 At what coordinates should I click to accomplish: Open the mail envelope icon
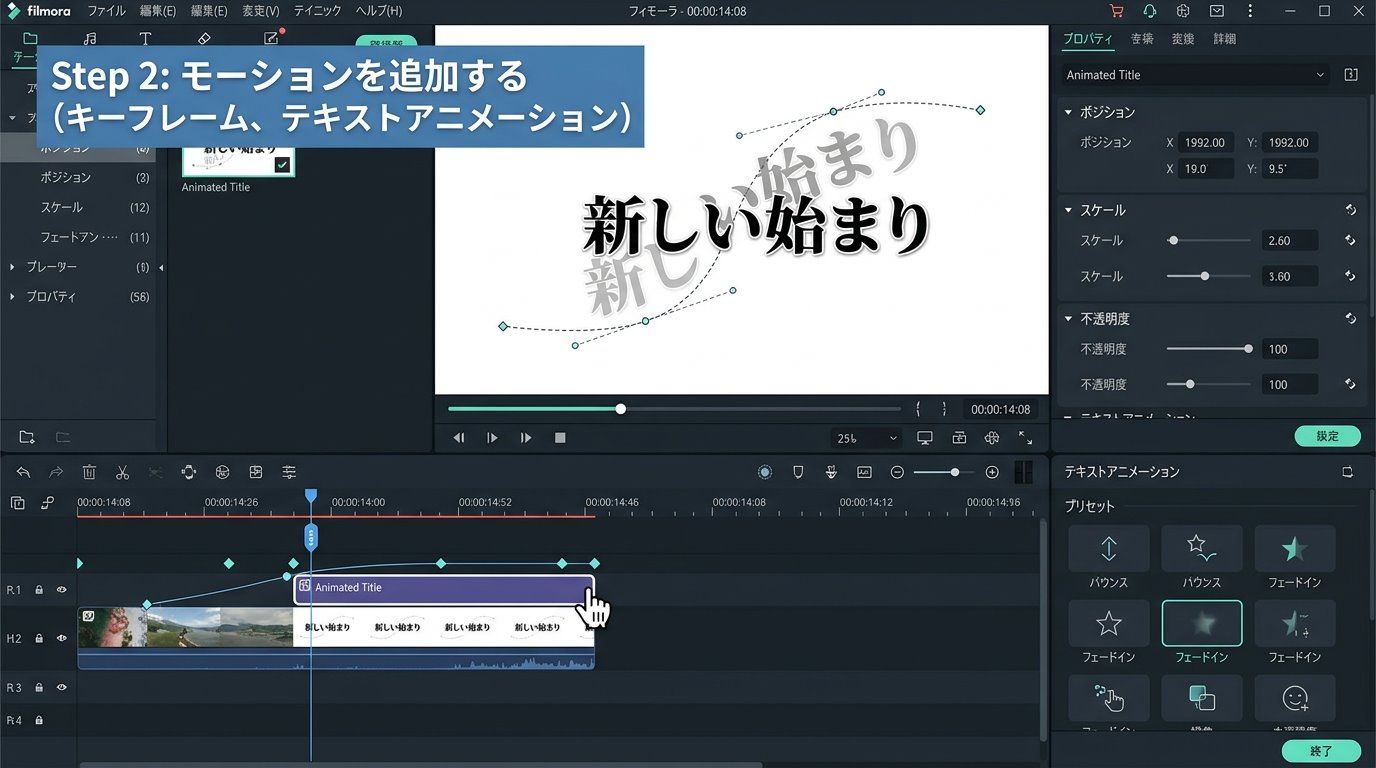click(x=1217, y=11)
